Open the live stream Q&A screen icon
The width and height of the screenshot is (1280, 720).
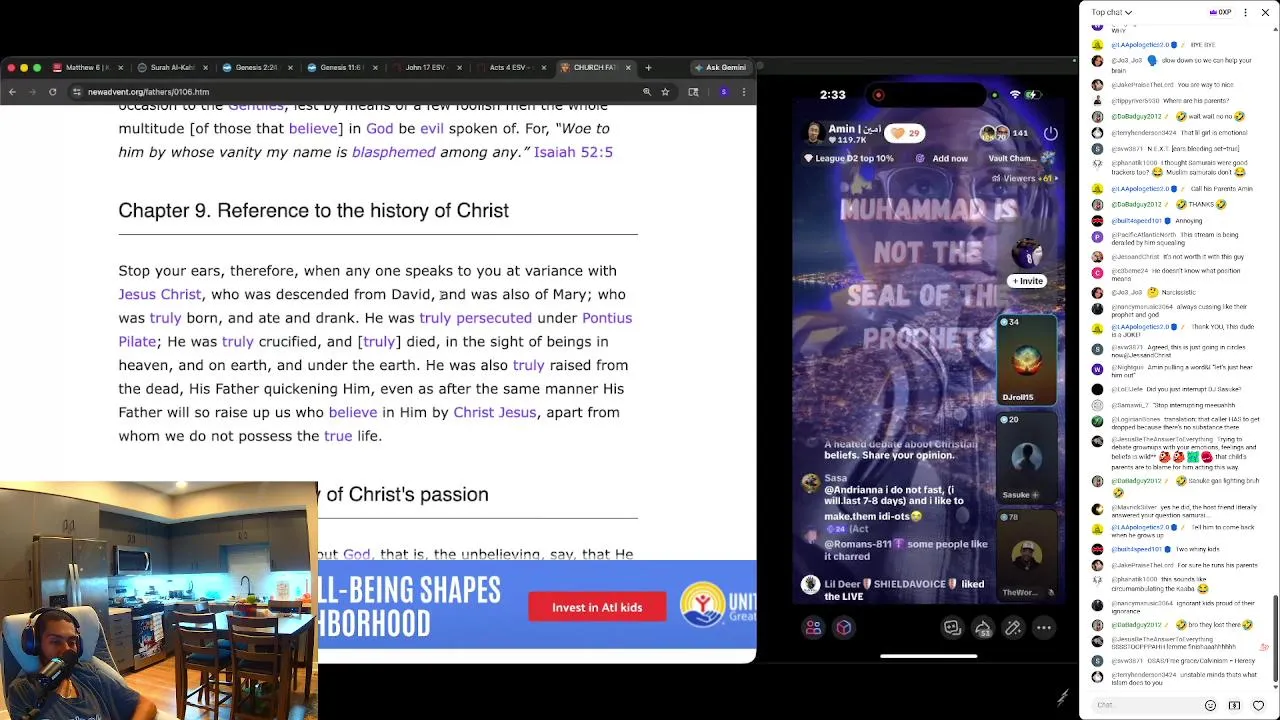click(x=952, y=628)
